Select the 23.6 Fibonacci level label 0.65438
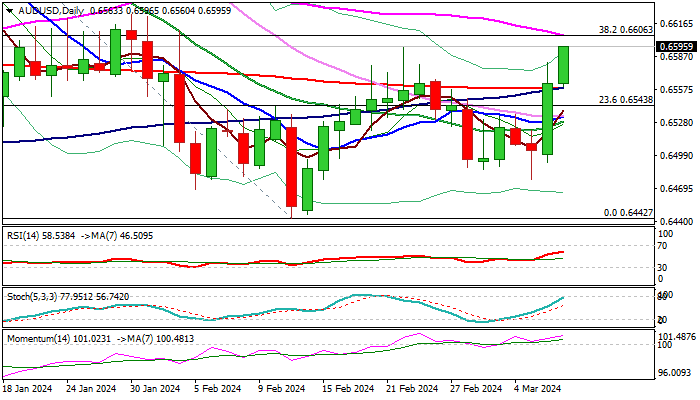Image resolution: width=700 pixels, height=400 pixels. pos(625,100)
